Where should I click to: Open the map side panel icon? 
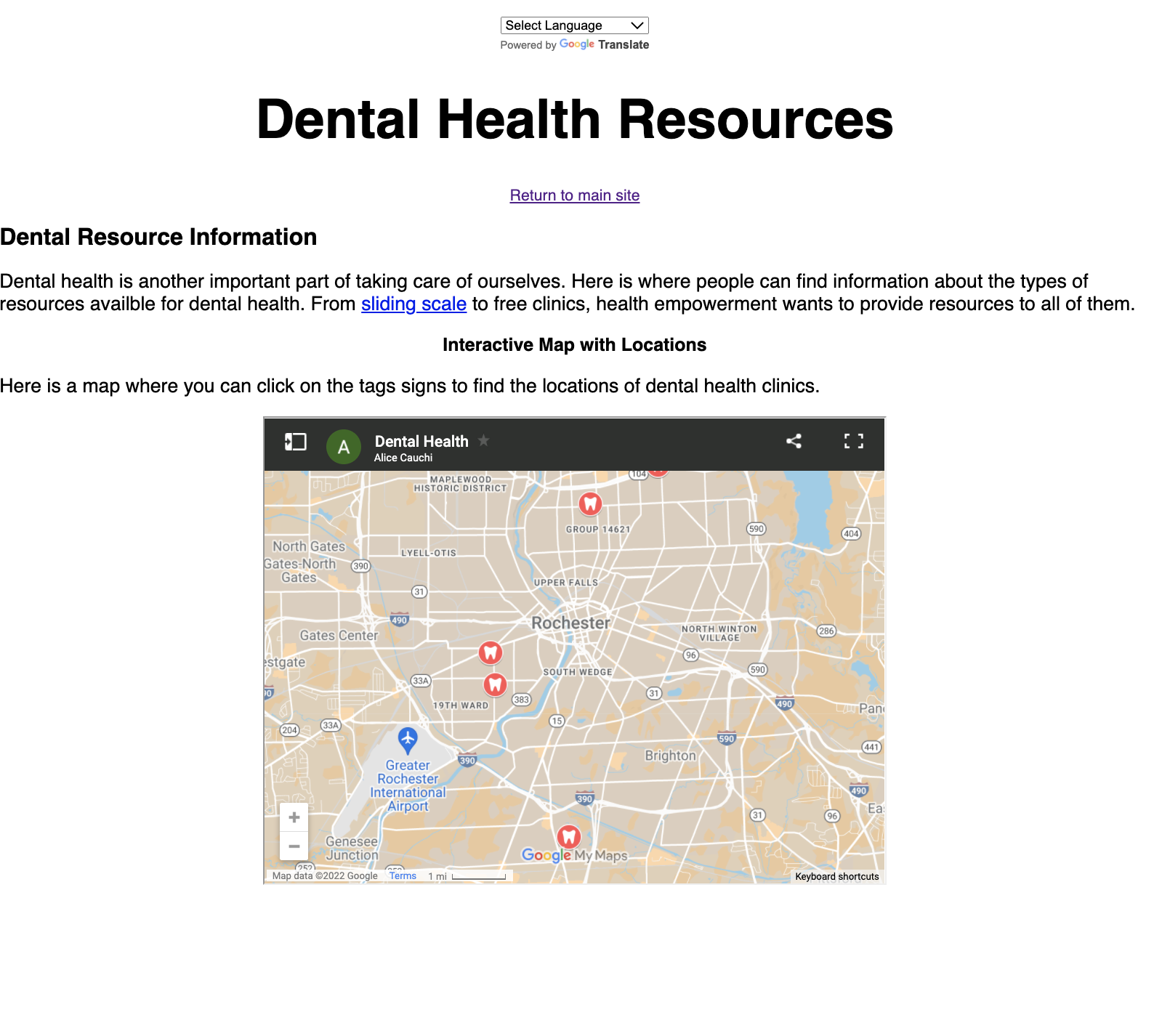click(294, 440)
